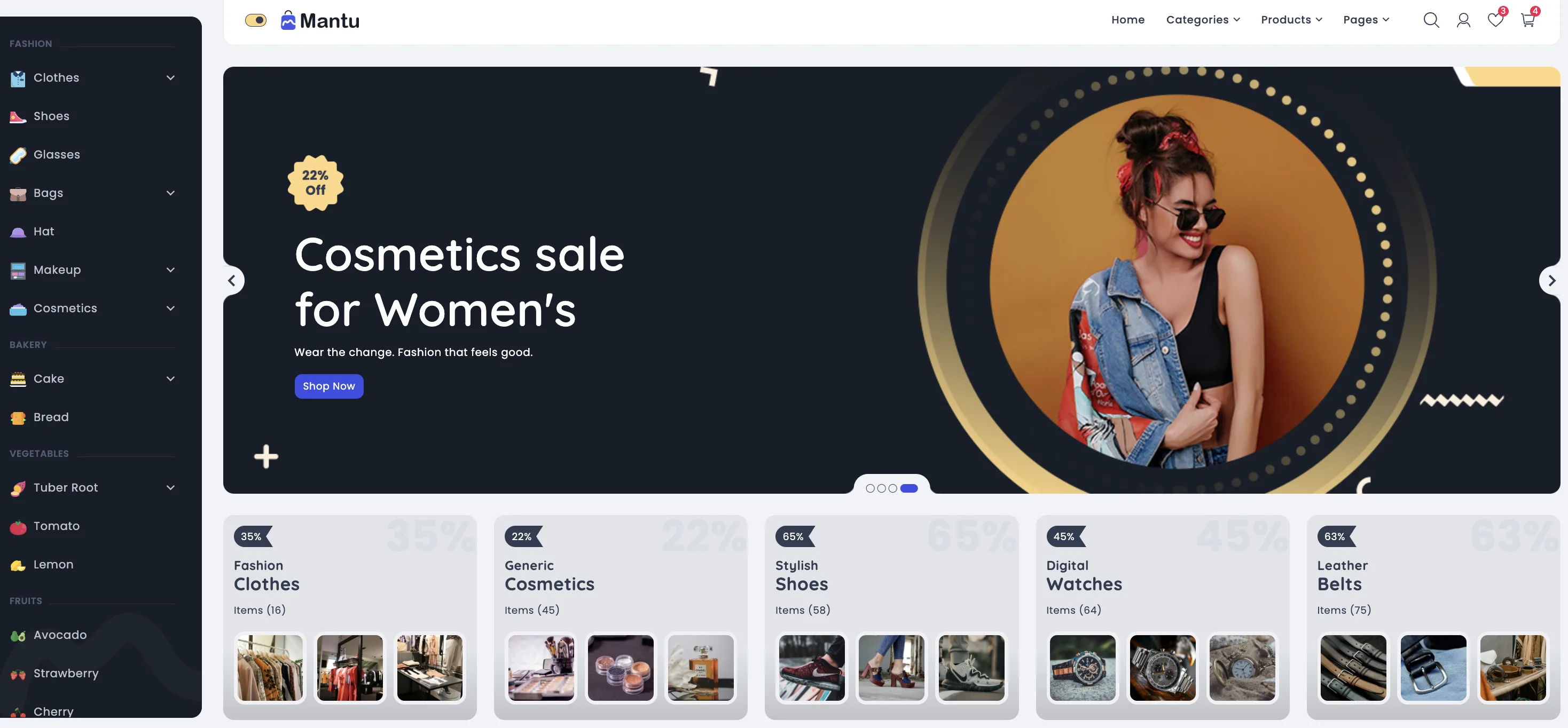This screenshot has height=728, width=1568.
Task: Select the active fourth carousel dot
Action: click(x=909, y=488)
